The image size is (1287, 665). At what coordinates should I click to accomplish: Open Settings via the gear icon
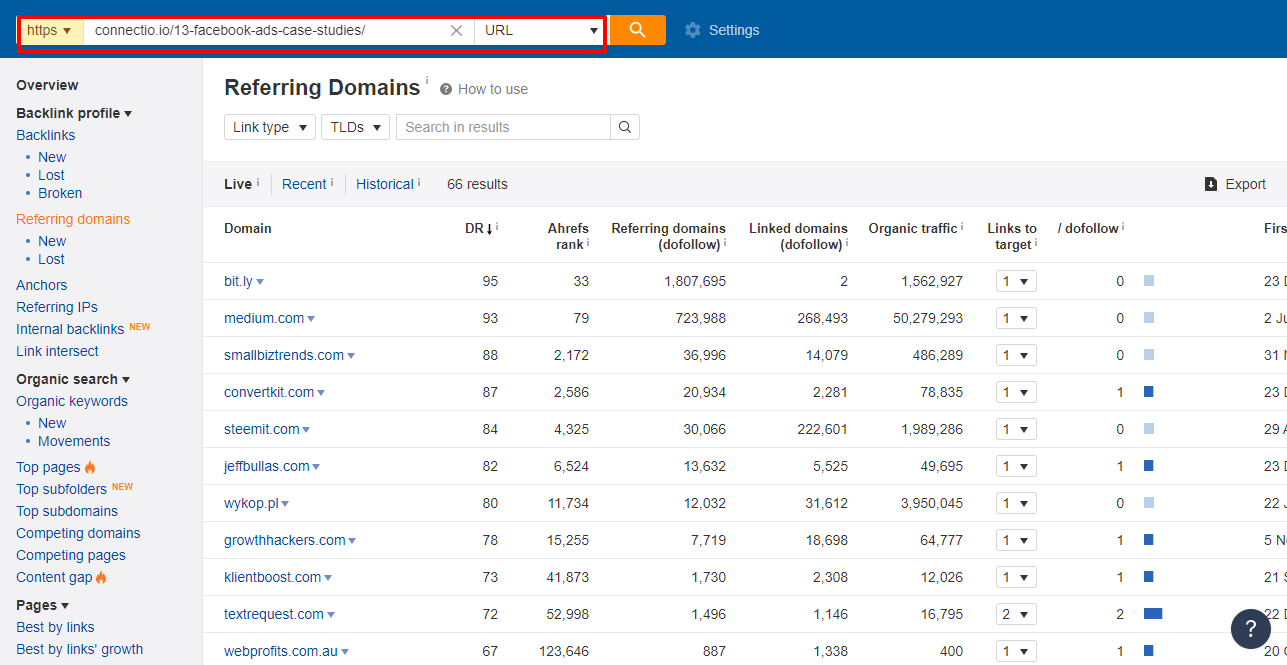[x=693, y=30]
